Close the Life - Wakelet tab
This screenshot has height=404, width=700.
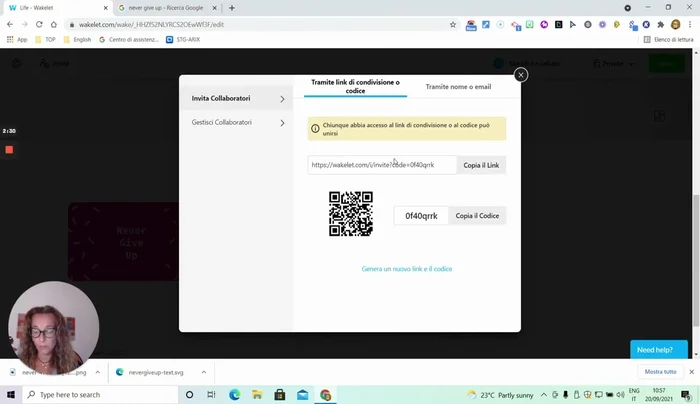point(105,8)
